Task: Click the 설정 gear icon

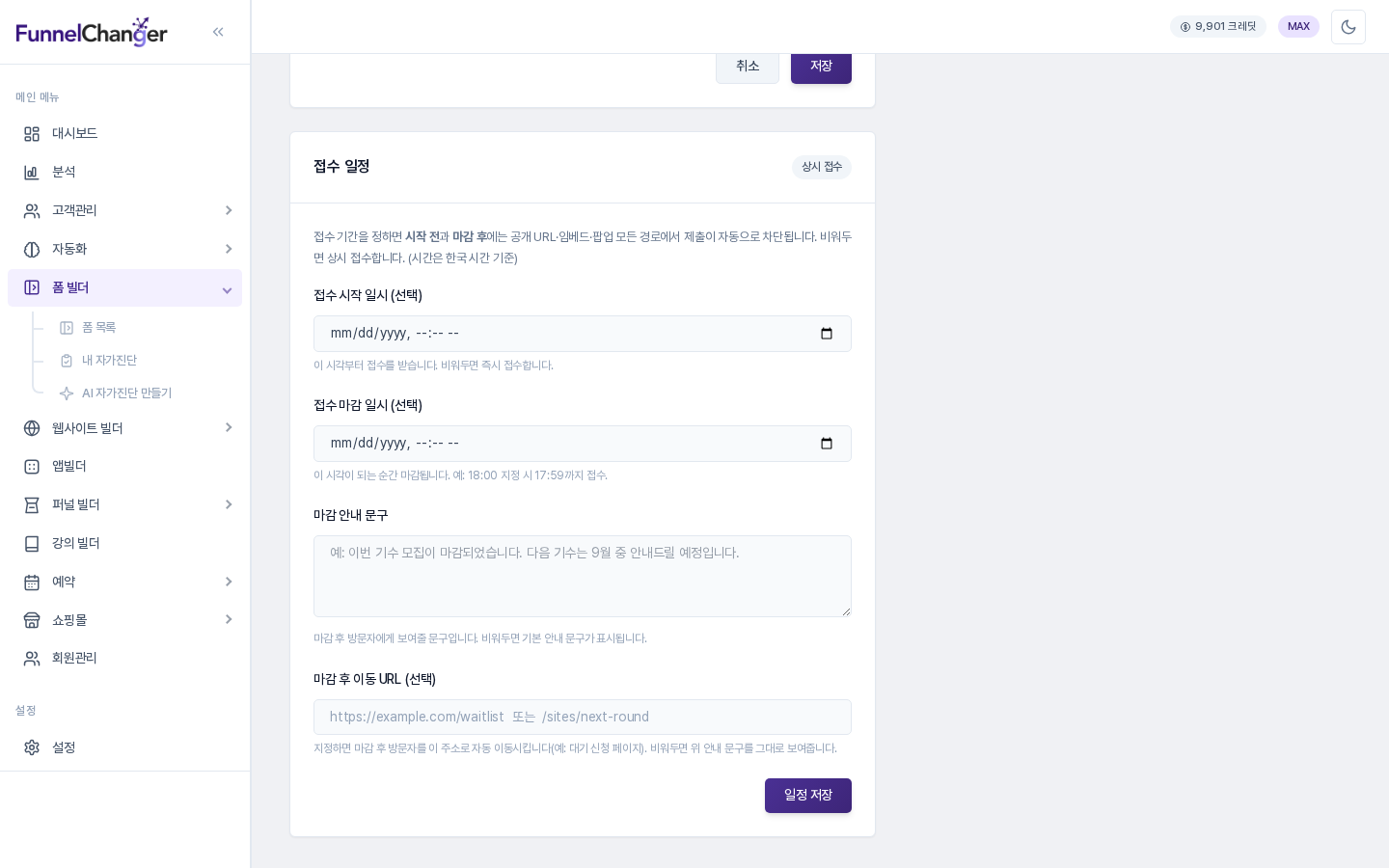Action: click(32, 747)
